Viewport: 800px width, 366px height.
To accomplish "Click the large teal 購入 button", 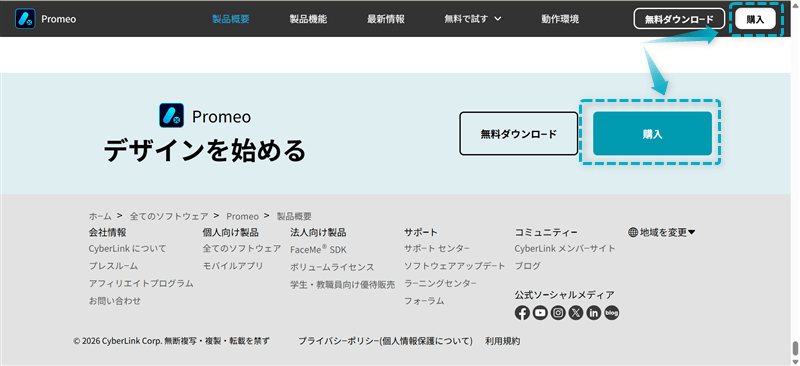I will pyautogui.click(x=652, y=134).
